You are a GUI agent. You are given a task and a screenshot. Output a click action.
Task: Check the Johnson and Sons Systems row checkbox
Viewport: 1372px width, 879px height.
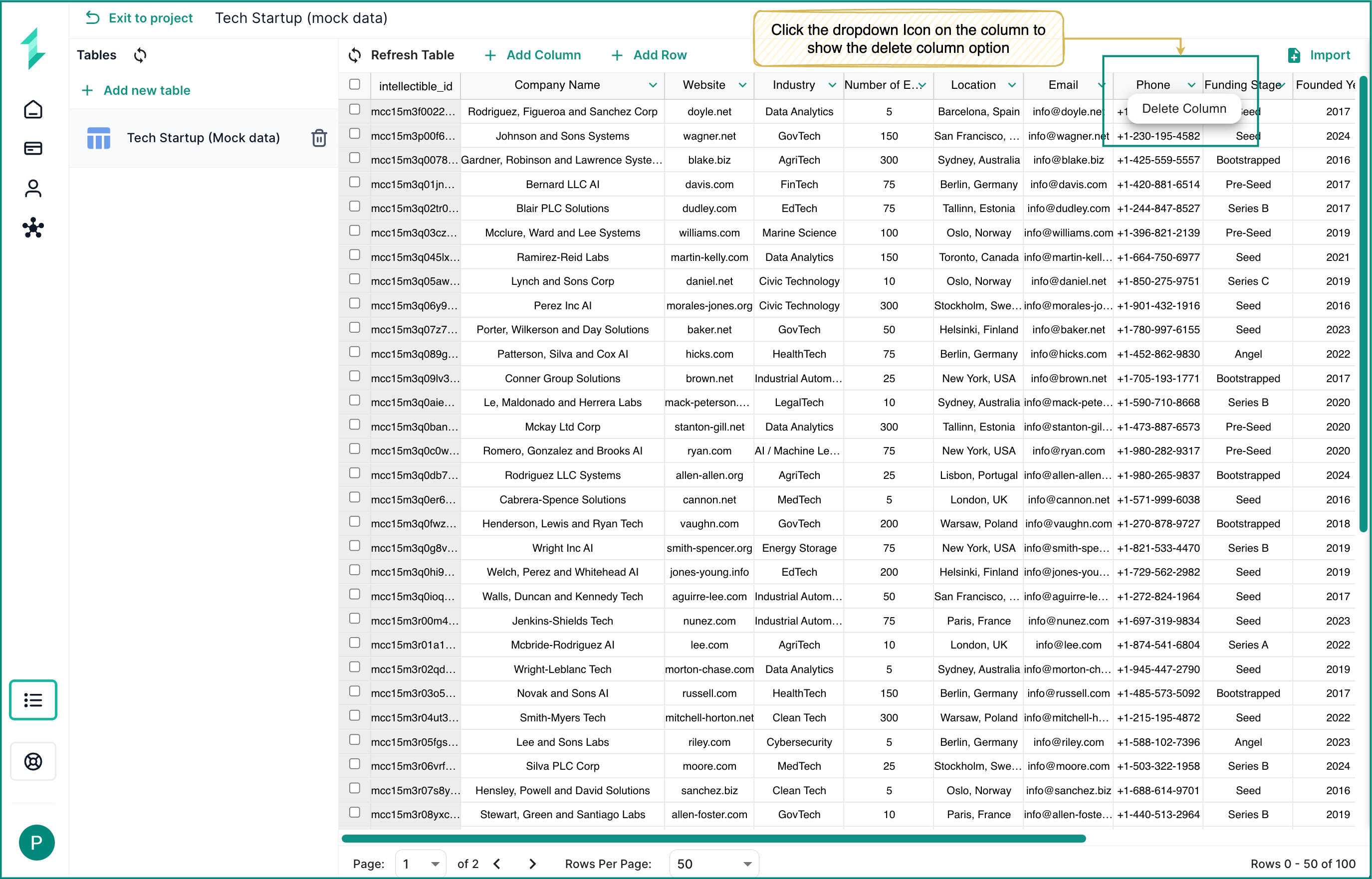click(x=354, y=134)
